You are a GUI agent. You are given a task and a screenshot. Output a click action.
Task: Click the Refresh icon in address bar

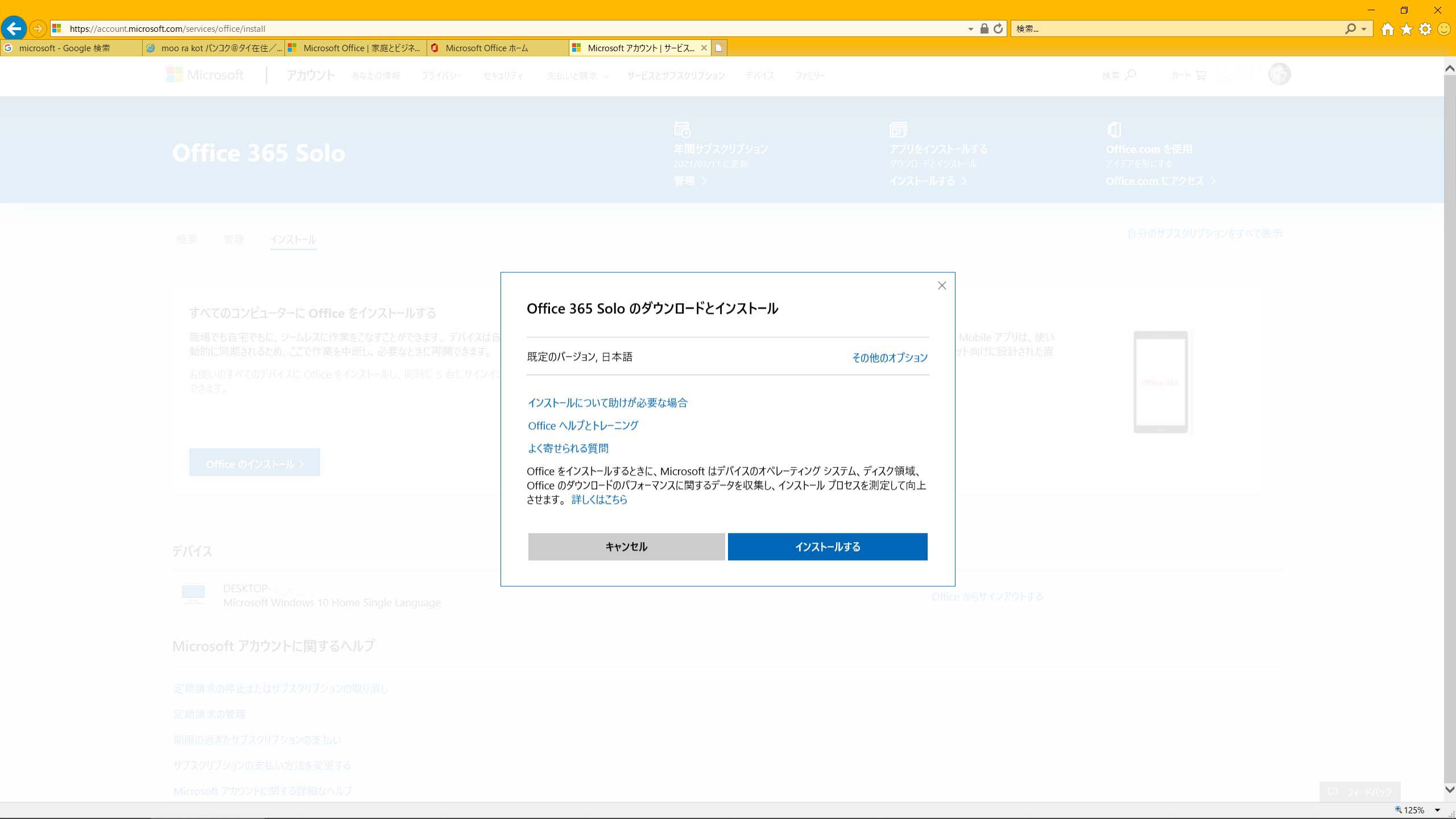coord(998,28)
